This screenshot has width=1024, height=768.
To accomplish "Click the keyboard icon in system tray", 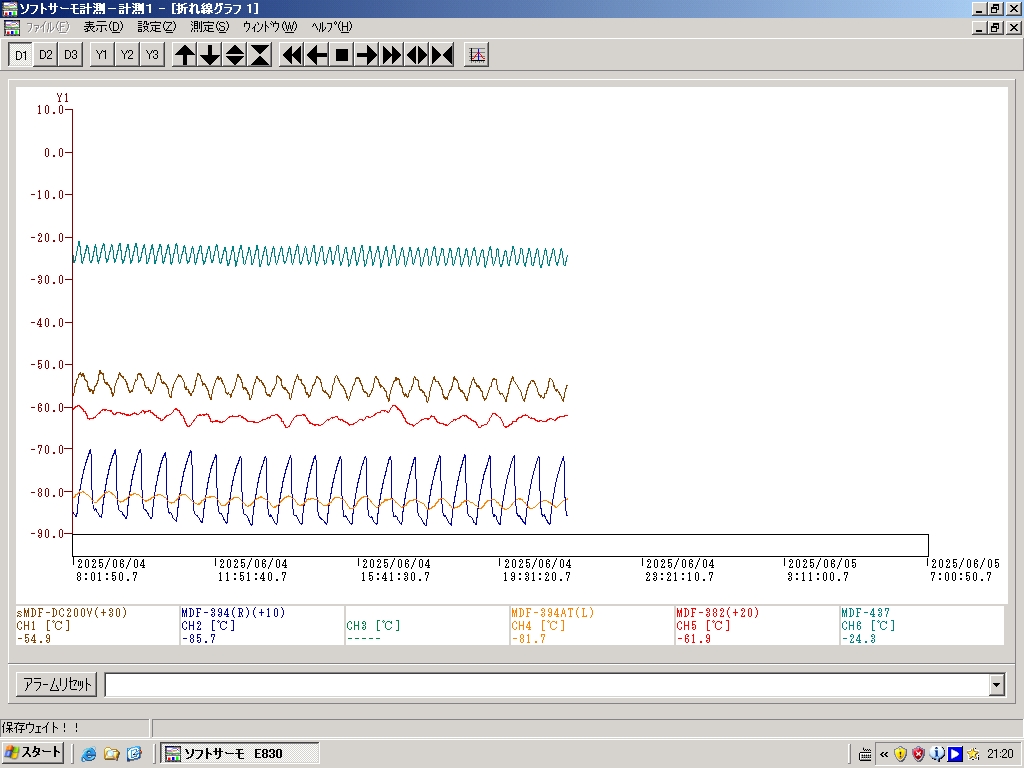I will point(865,754).
